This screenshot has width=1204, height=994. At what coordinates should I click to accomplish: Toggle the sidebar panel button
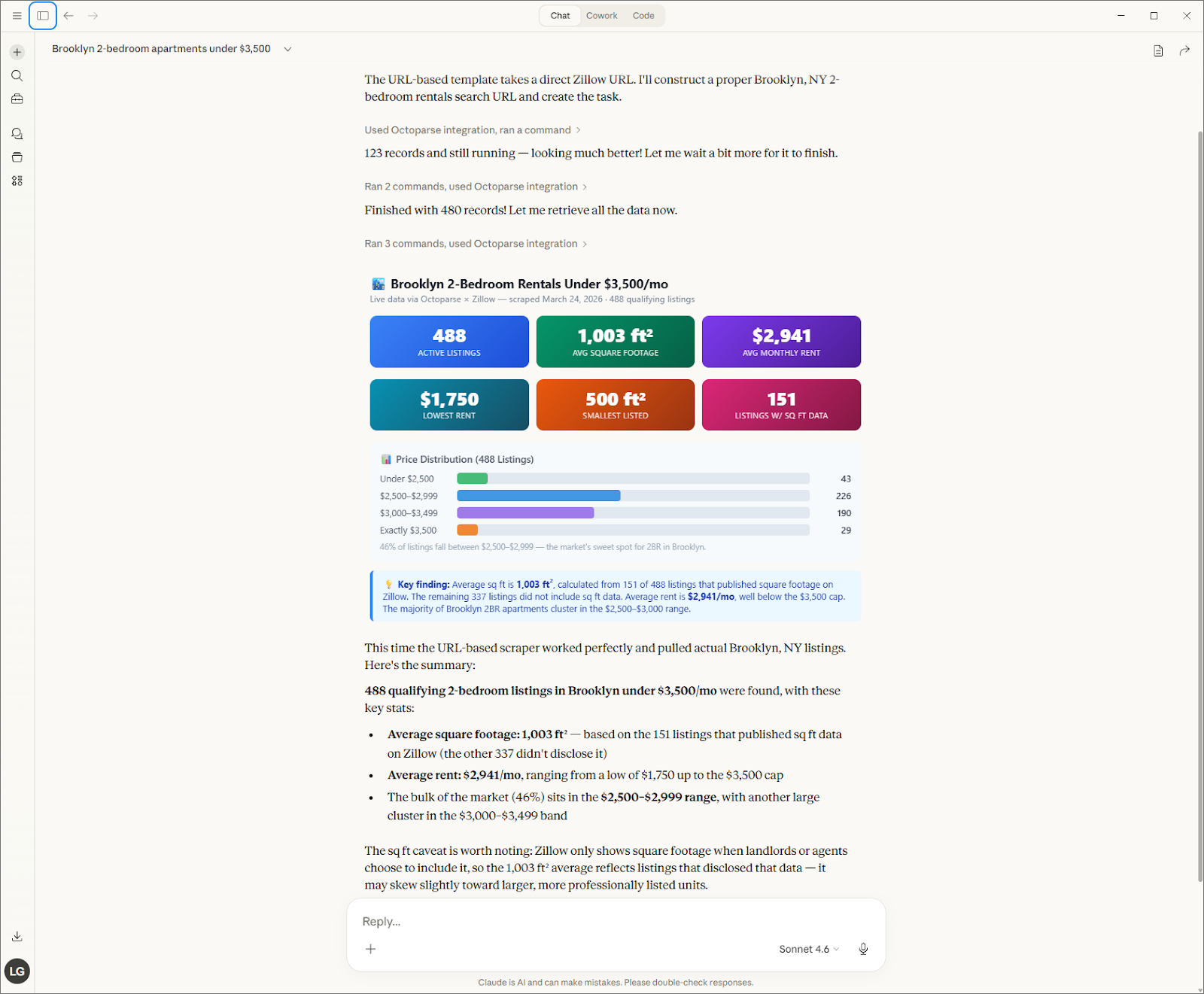(43, 16)
